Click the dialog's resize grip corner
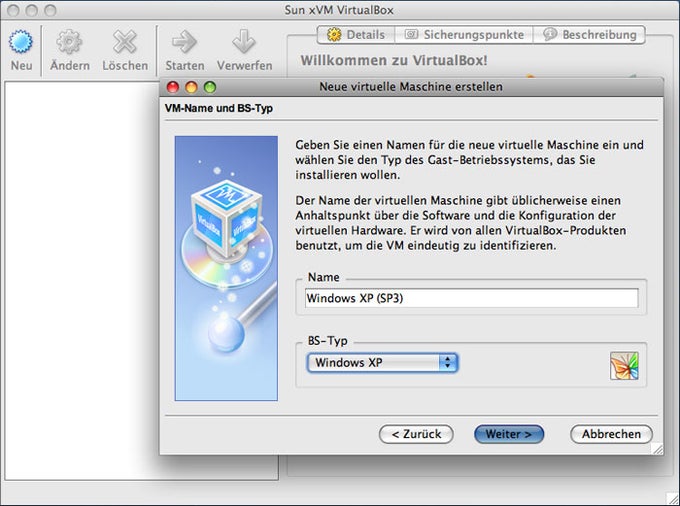The image size is (680, 506). point(658,449)
